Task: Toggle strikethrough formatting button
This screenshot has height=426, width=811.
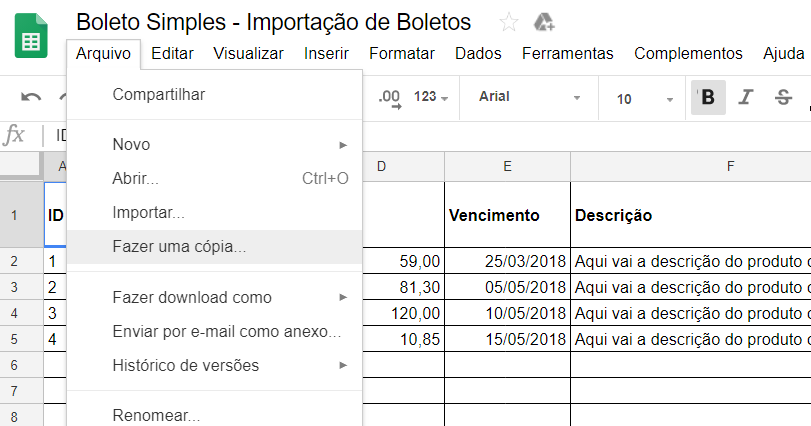Action: click(x=783, y=97)
